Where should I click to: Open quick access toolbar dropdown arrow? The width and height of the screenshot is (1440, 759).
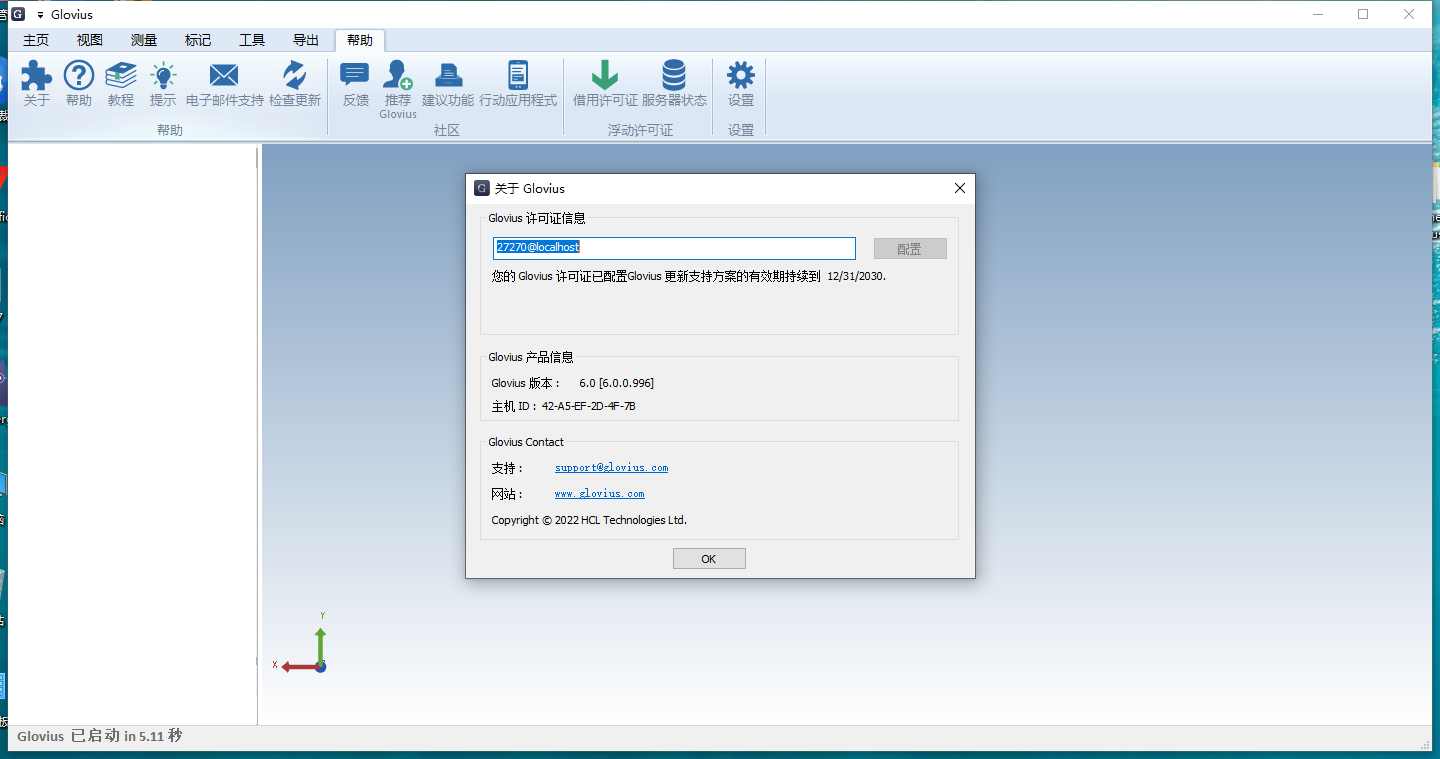pyautogui.click(x=40, y=15)
